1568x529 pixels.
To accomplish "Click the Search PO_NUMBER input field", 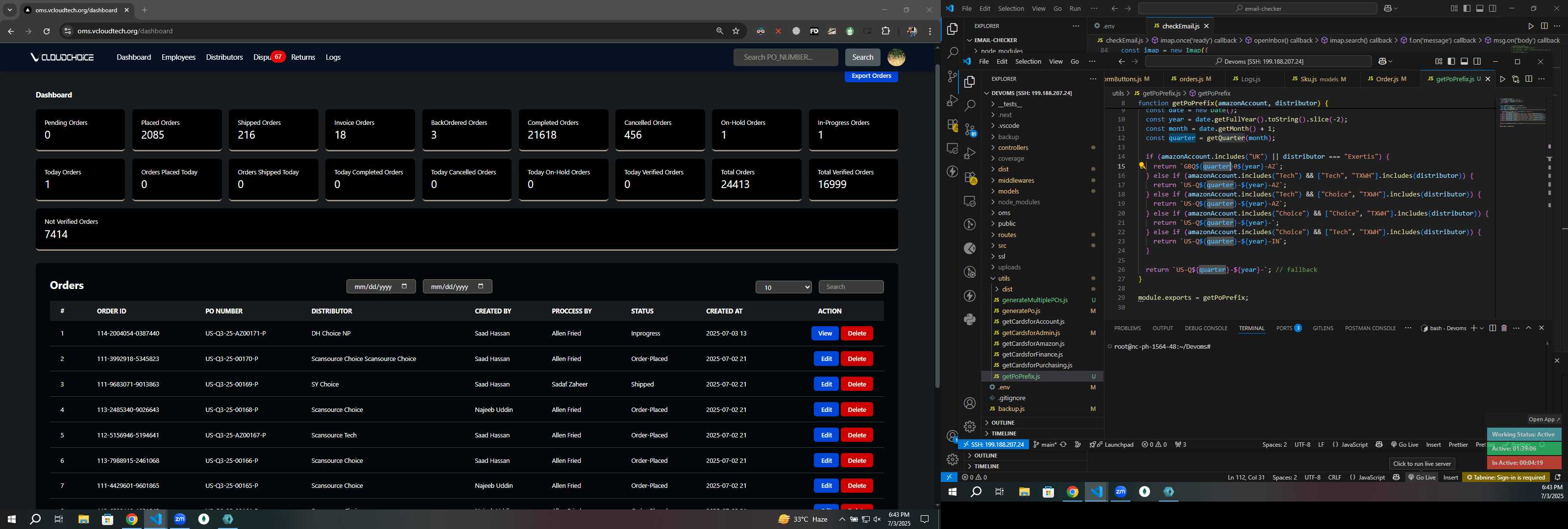I will (x=785, y=57).
